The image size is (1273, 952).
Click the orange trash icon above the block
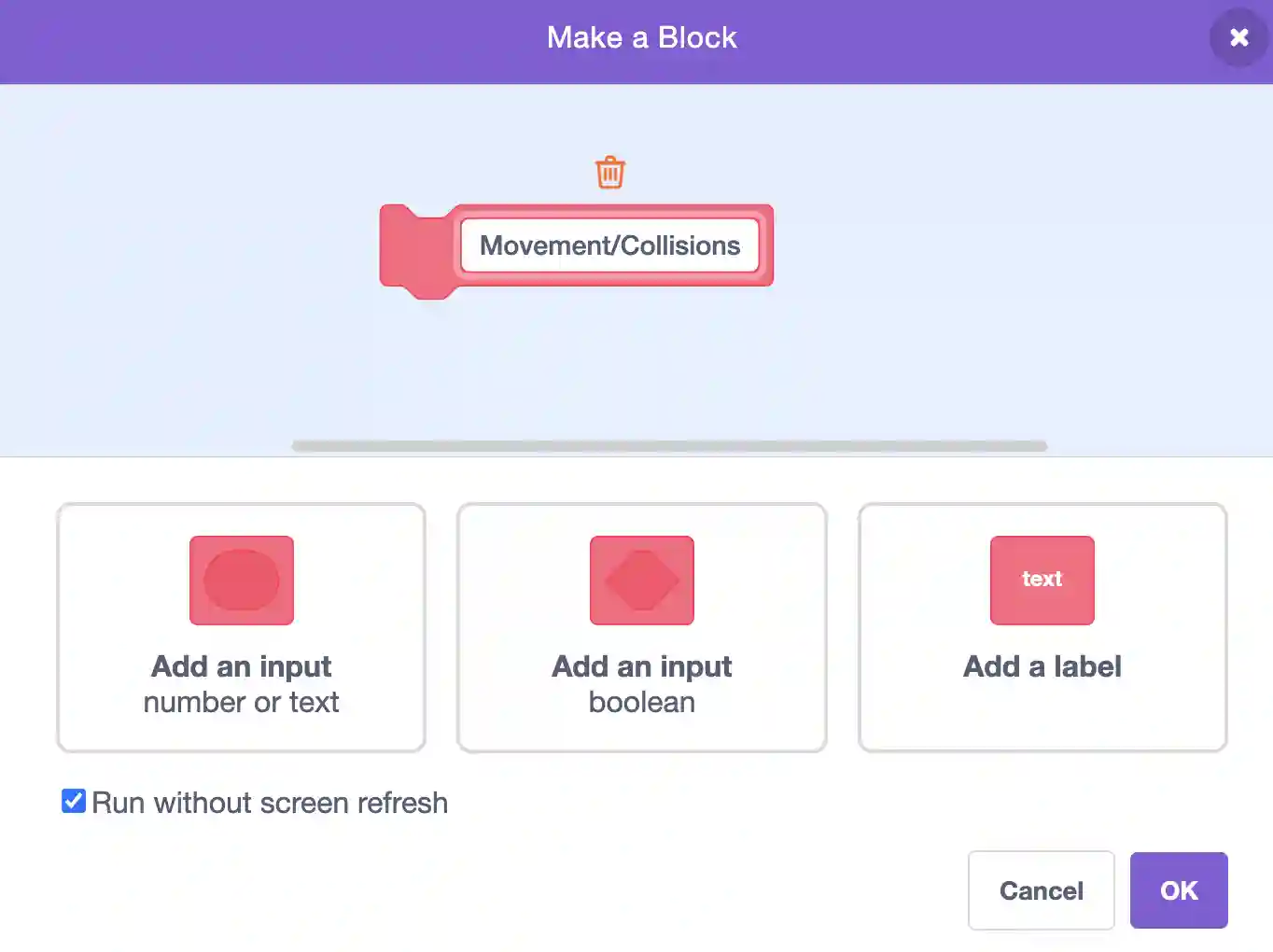point(609,172)
